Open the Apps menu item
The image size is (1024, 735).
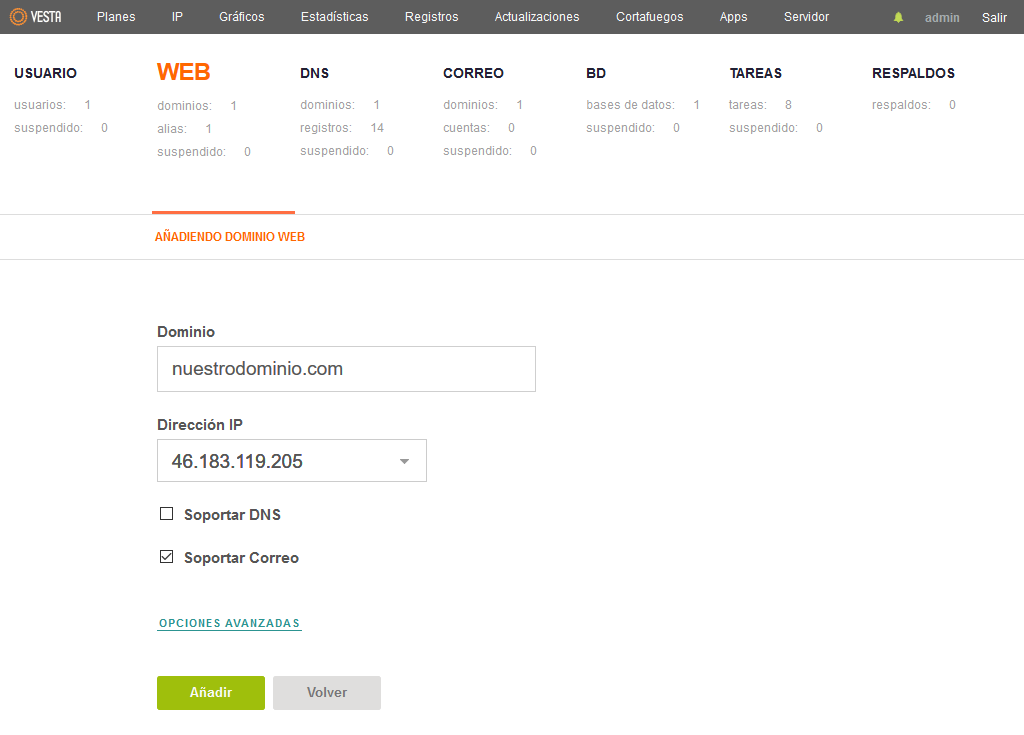click(x=733, y=17)
